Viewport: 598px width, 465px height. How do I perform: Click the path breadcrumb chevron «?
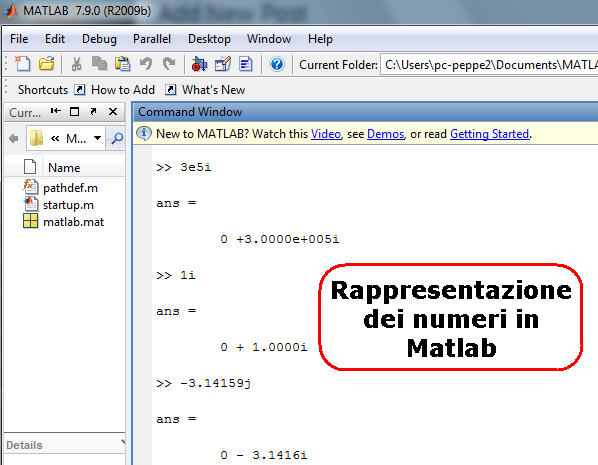click(x=55, y=138)
